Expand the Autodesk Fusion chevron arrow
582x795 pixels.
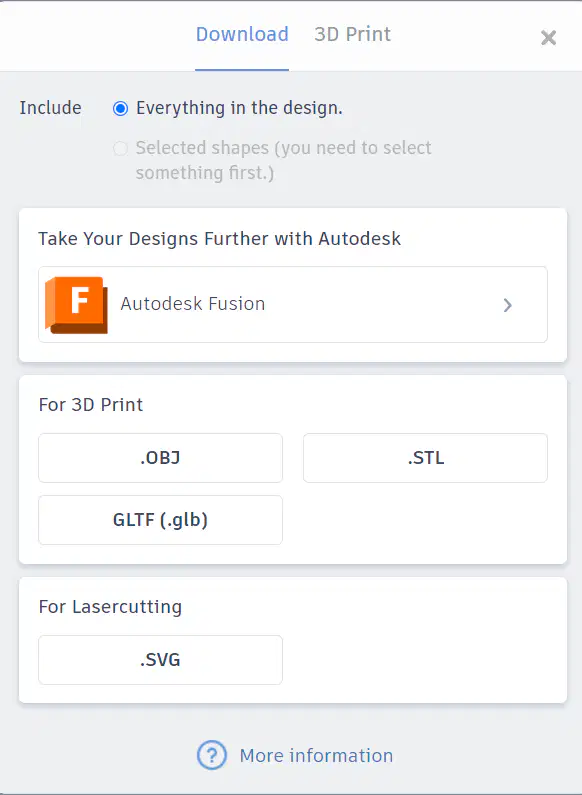coord(507,305)
